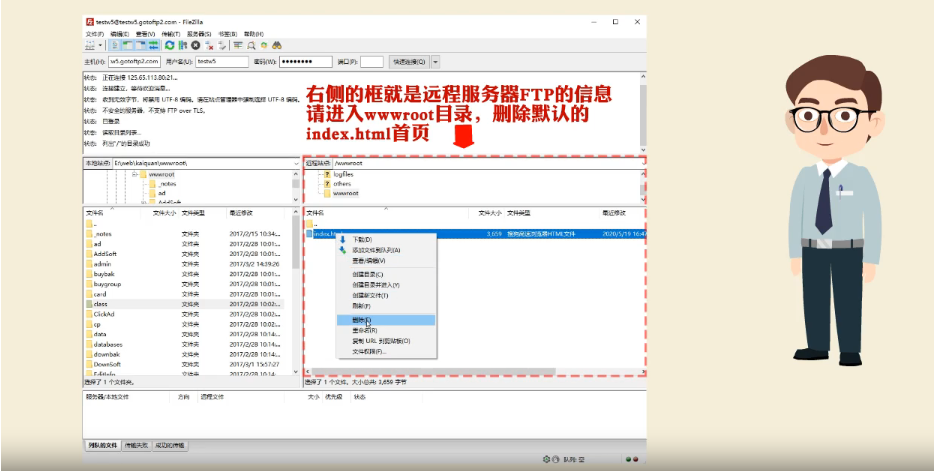Collapse the wwwroot node in local tree
934x471 pixels.
click(132, 174)
